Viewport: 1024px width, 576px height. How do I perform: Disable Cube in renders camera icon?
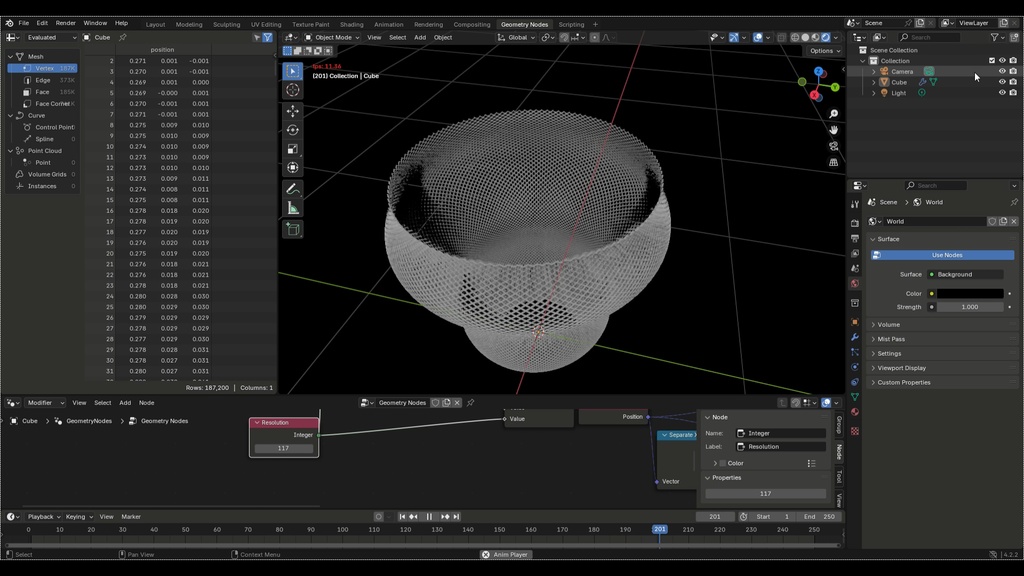point(1013,82)
